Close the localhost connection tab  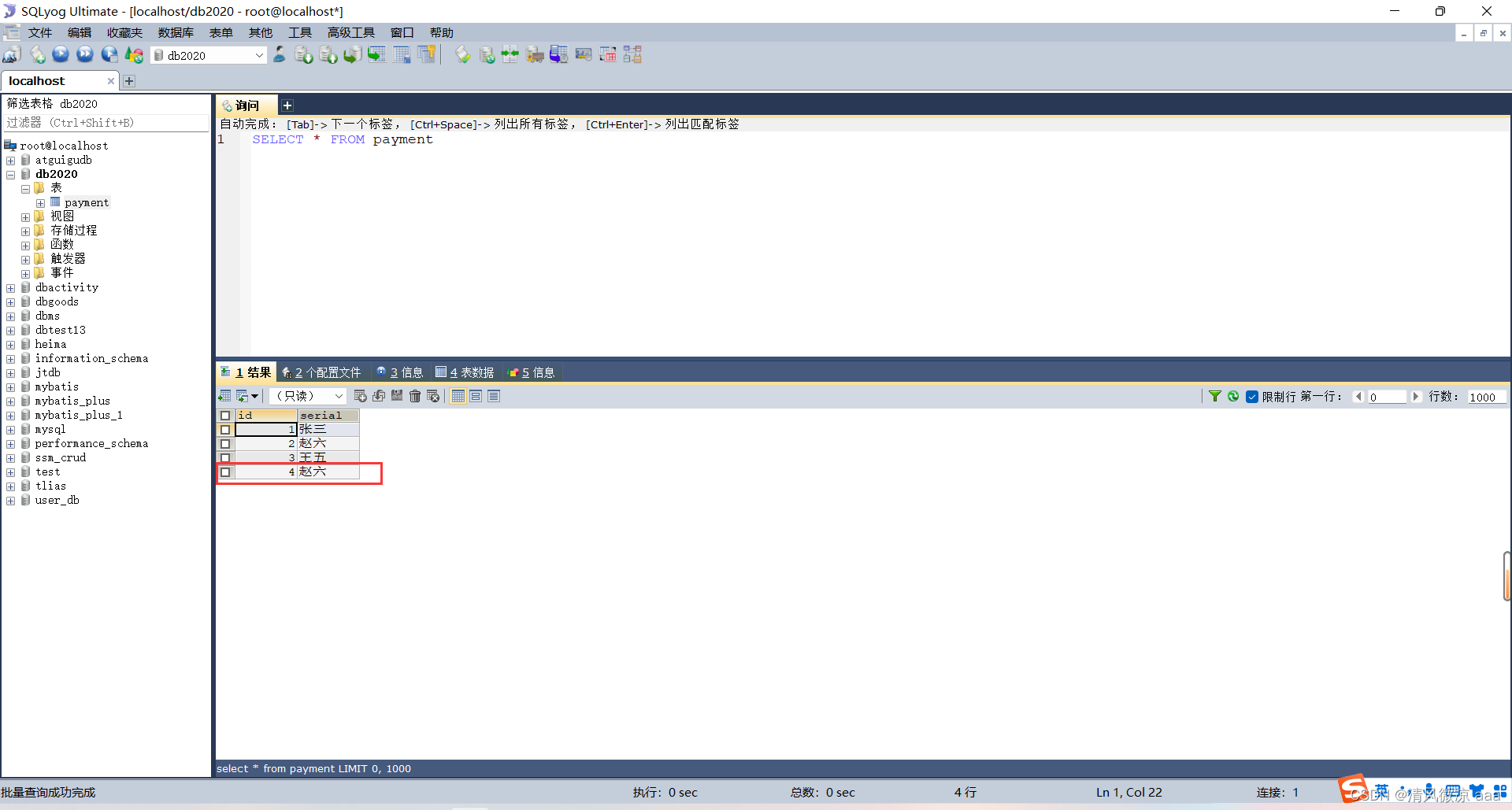click(111, 81)
